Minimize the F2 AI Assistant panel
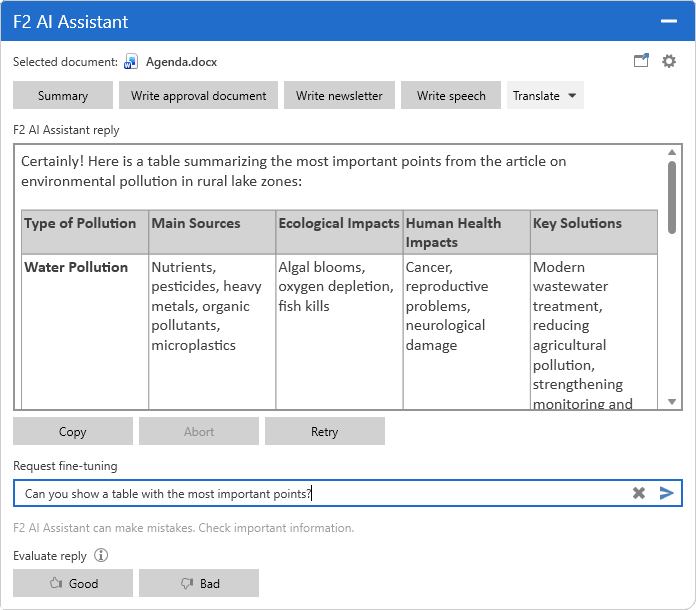Viewport: 696px width, 610px height. [668, 21]
